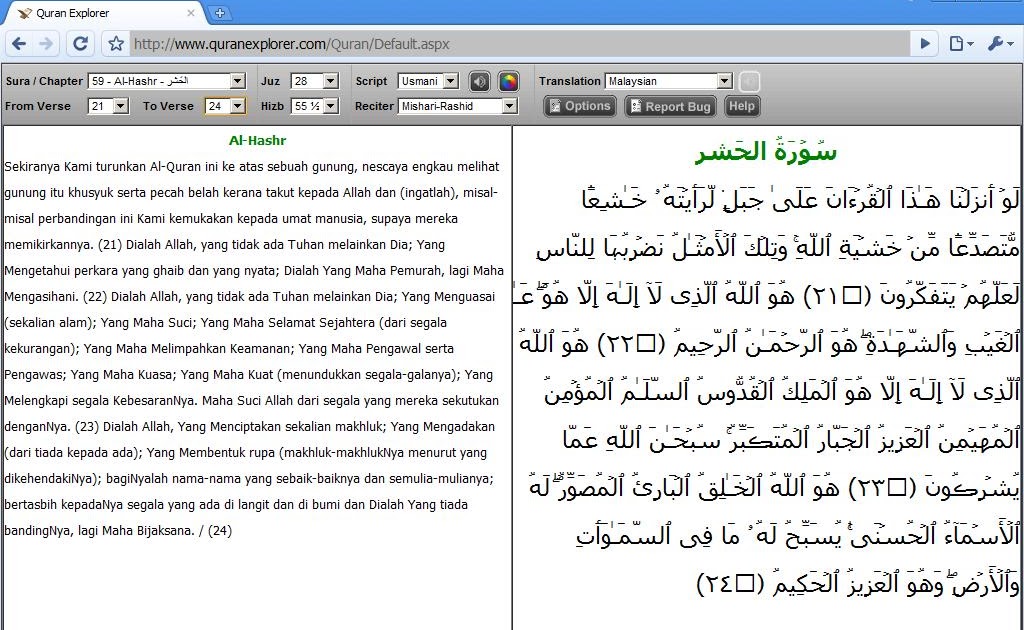
Task: Expand the Juz 28 dropdown
Action: click(x=314, y=81)
